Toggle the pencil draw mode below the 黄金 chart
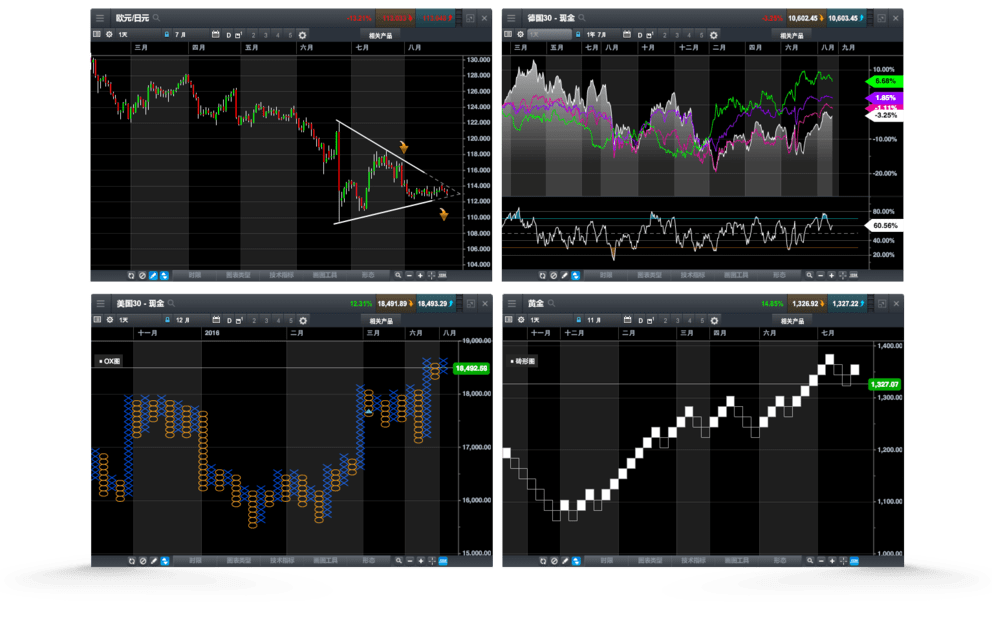992x629 pixels. coord(565,561)
